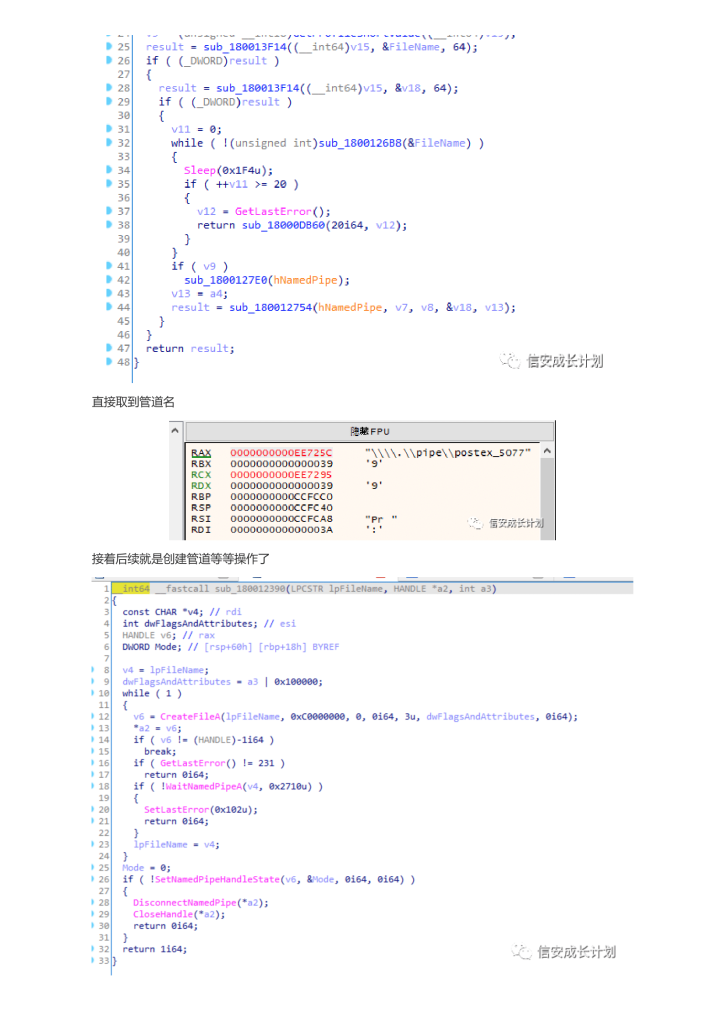The height and width of the screenshot is (1024, 724).
Task: Click the register list scrollbar up arrow at right
Action: (547, 451)
